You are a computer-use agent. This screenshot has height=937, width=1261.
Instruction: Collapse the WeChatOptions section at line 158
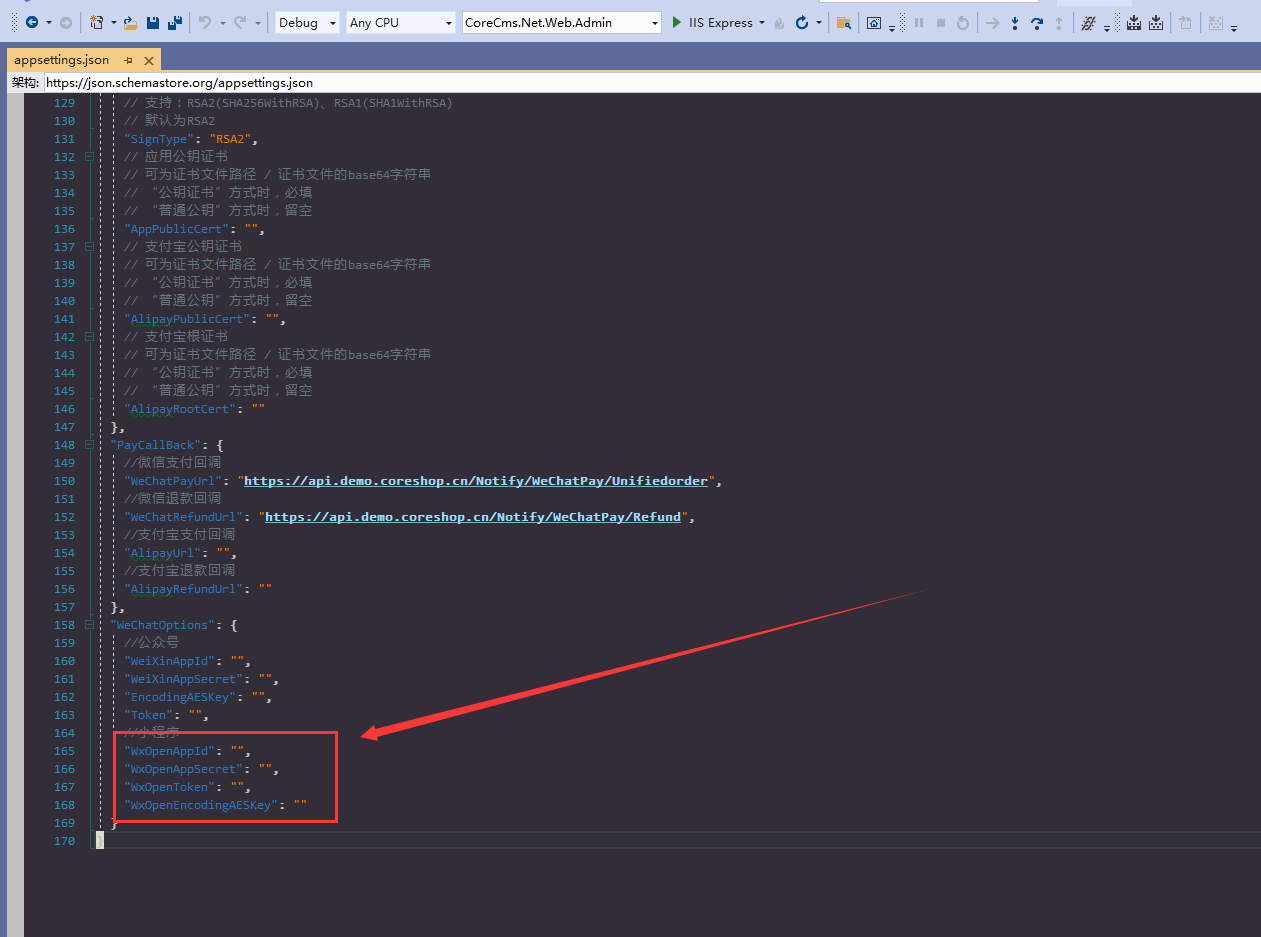click(x=90, y=625)
